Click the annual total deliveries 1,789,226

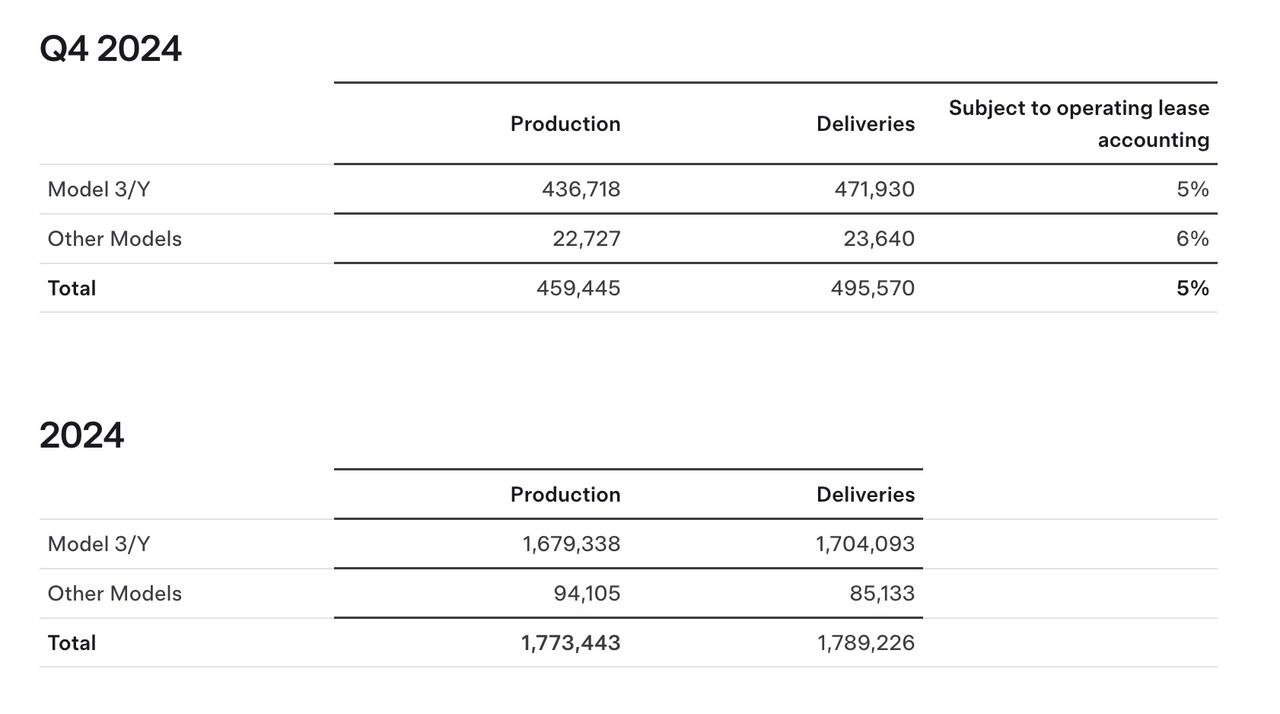pyautogui.click(x=866, y=643)
